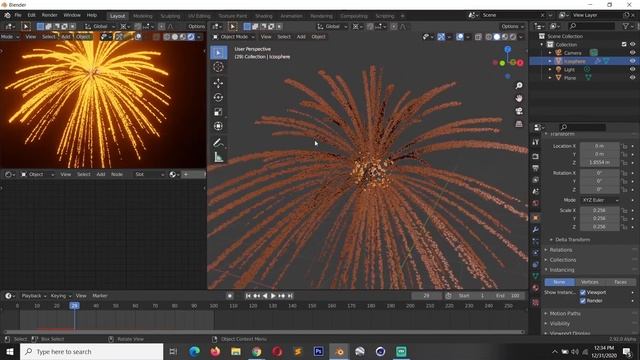Open Firefox from the Windows taskbar
This screenshot has height=360, width=640.
click(215, 351)
